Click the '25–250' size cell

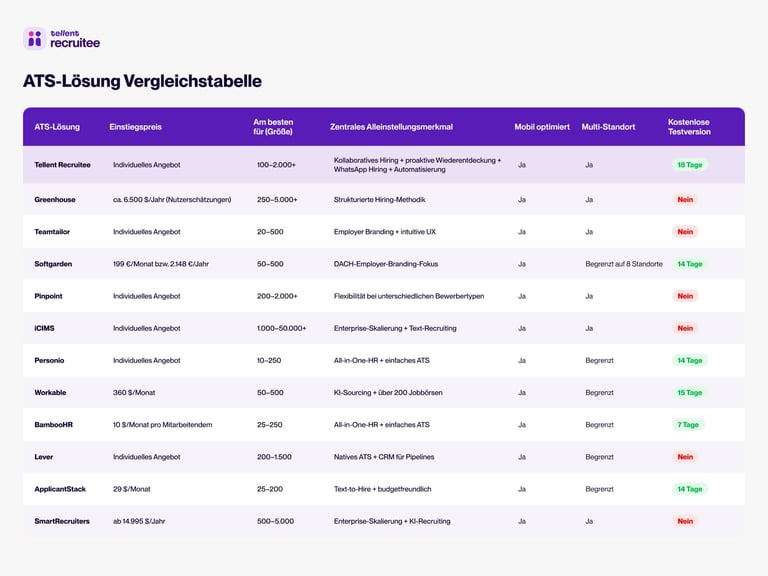click(x=269, y=425)
